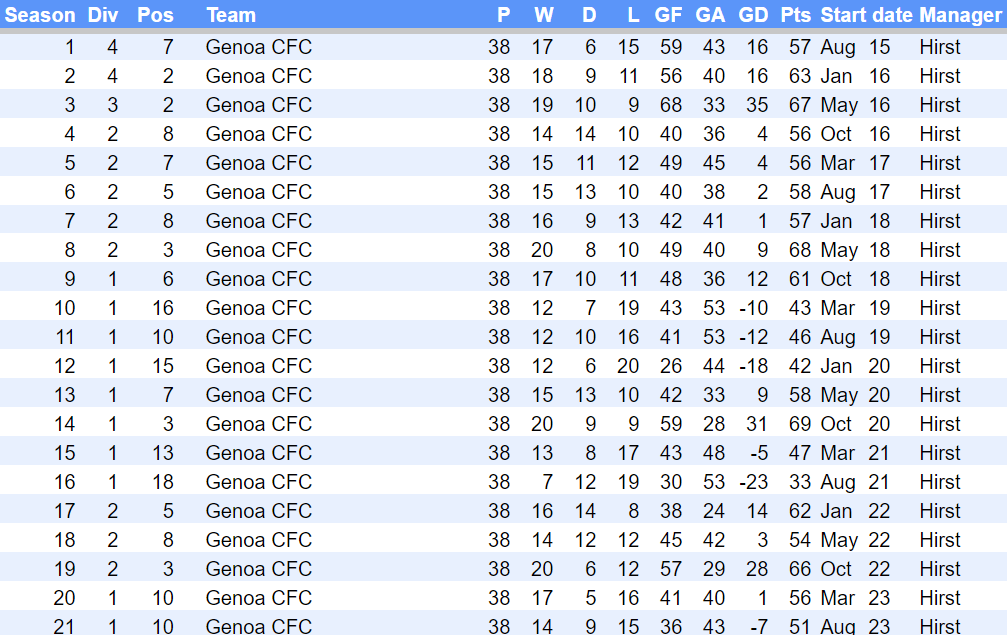1007x635 pixels.
Task: Select the Manager column header
Action: (x=961, y=15)
